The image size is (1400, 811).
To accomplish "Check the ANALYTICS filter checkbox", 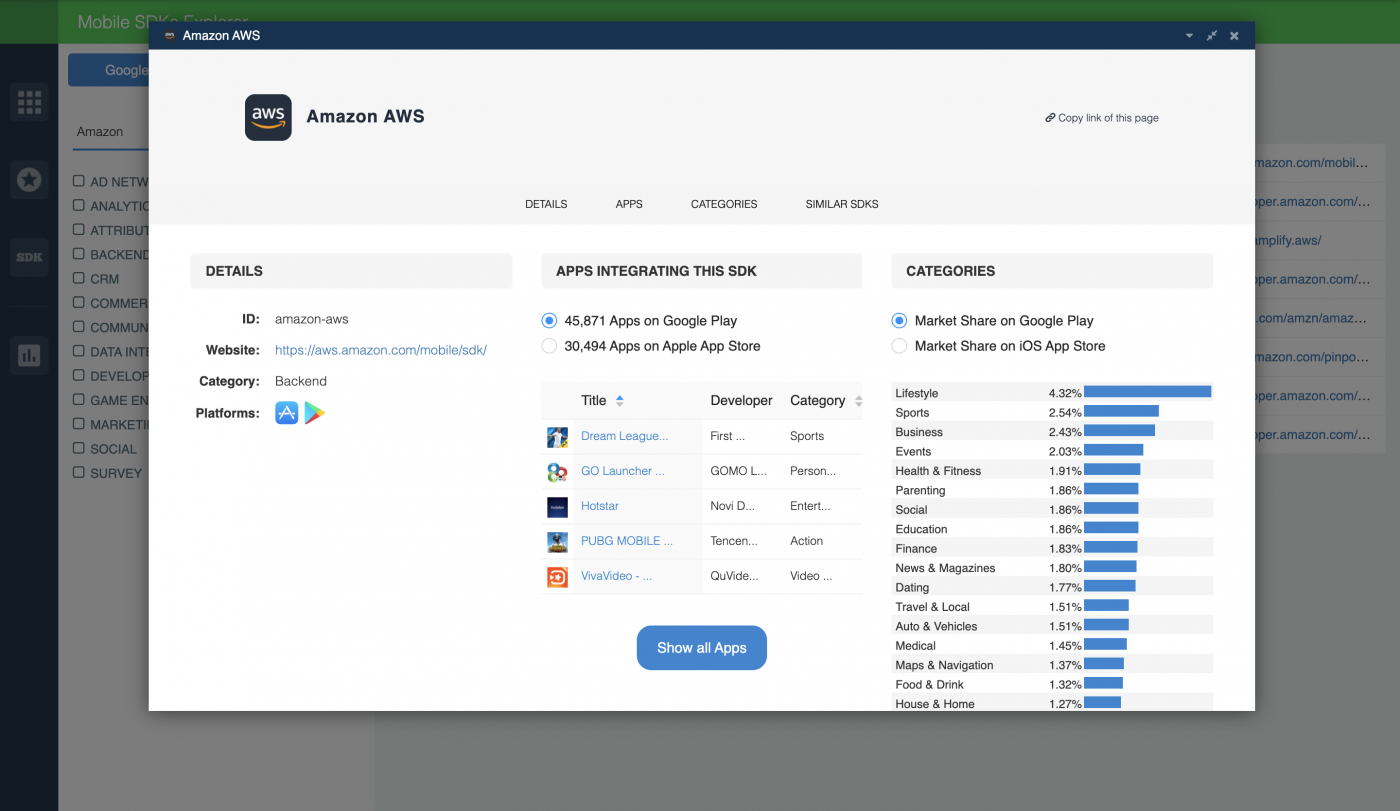I will click(x=77, y=206).
